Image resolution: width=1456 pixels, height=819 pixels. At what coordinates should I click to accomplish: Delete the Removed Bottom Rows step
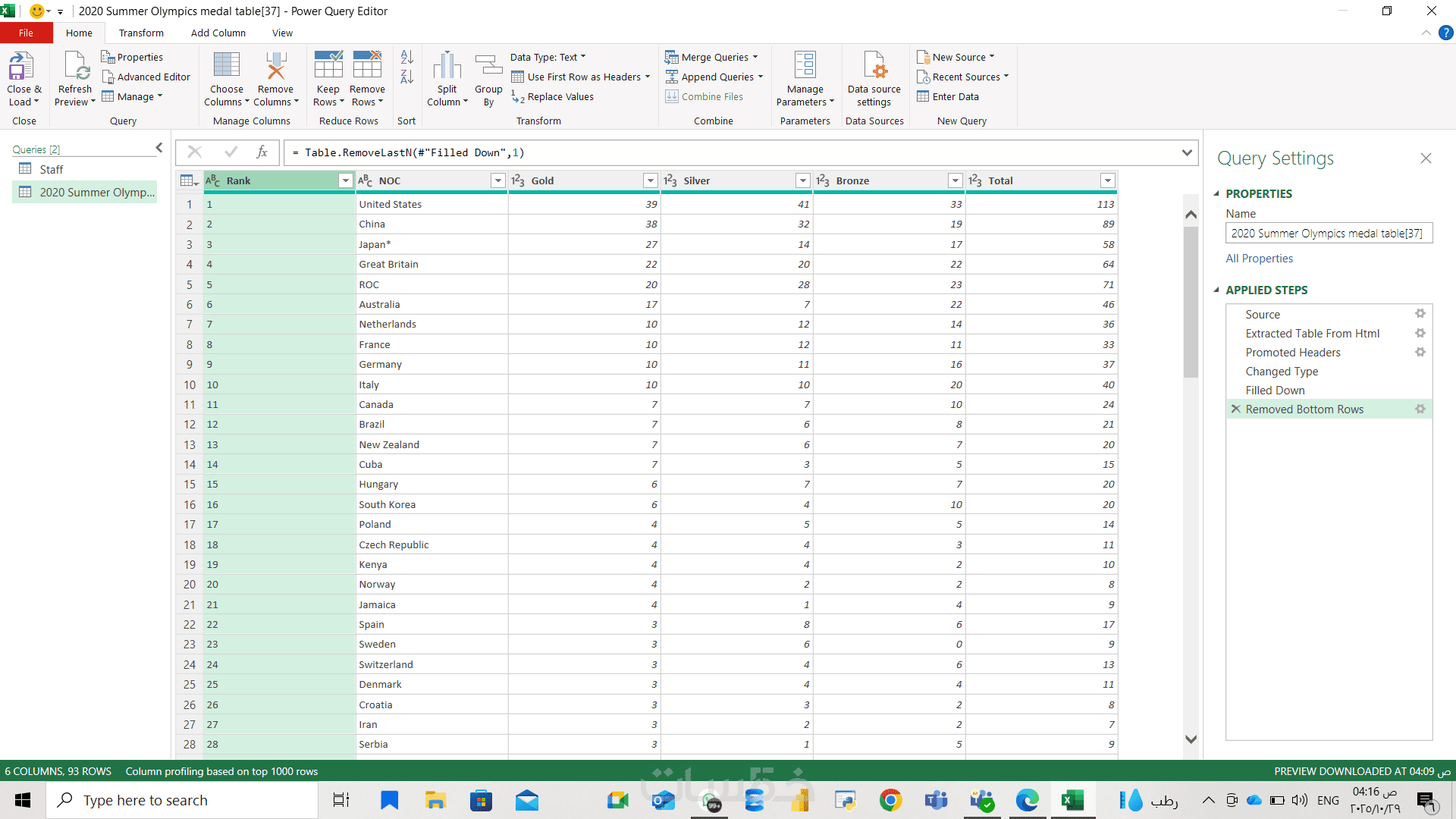pos(1236,409)
